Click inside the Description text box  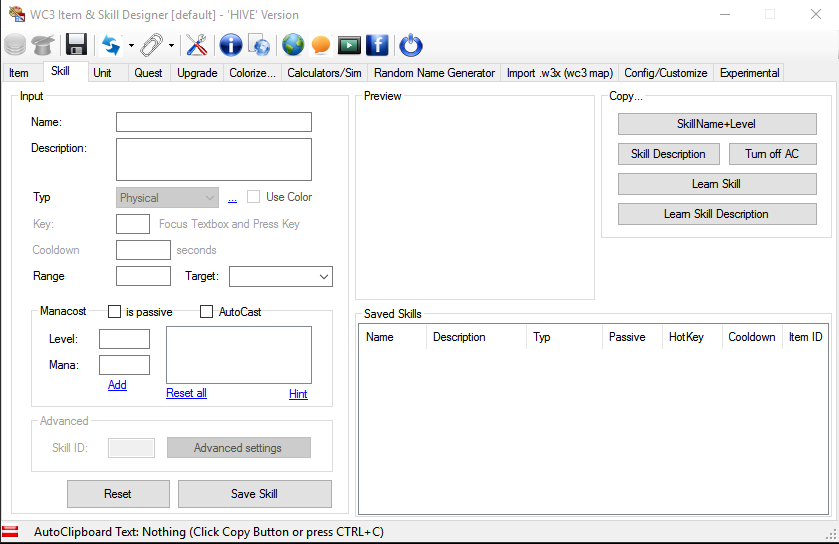tap(213, 159)
